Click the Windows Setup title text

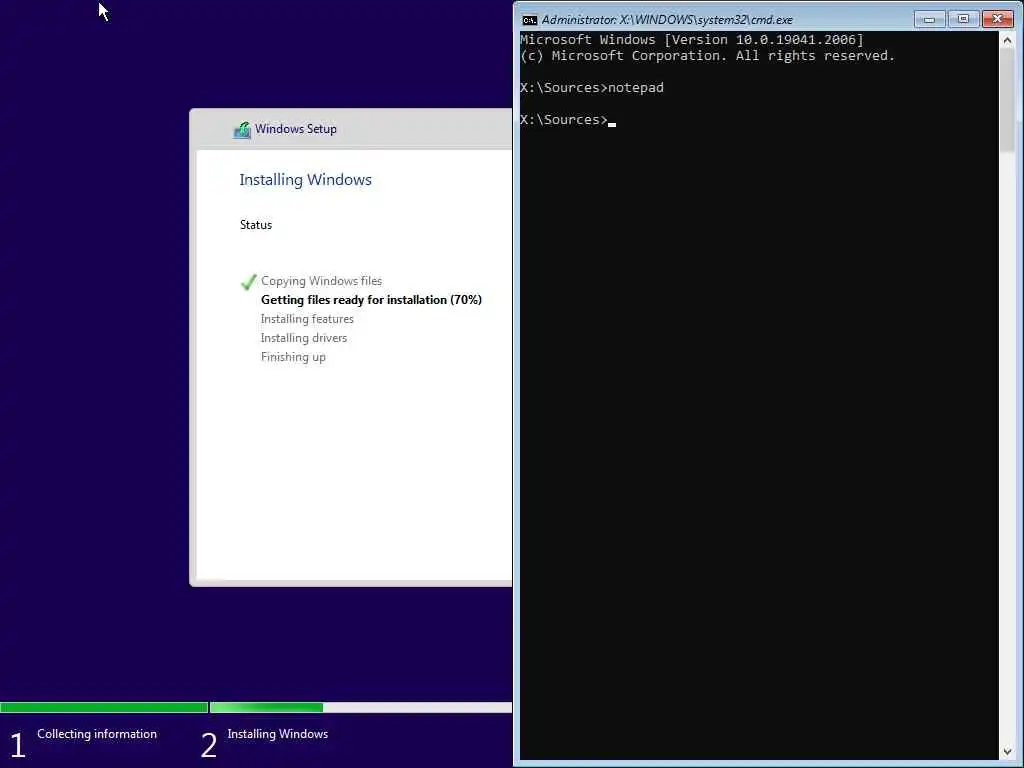click(296, 129)
